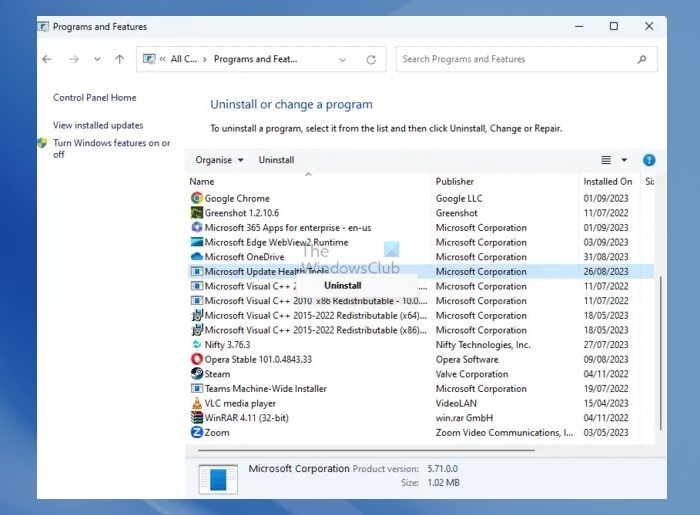Click the Opera Software publisher cell
The height and width of the screenshot is (515, 700).
pyautogui.click(x=467, y=359)
